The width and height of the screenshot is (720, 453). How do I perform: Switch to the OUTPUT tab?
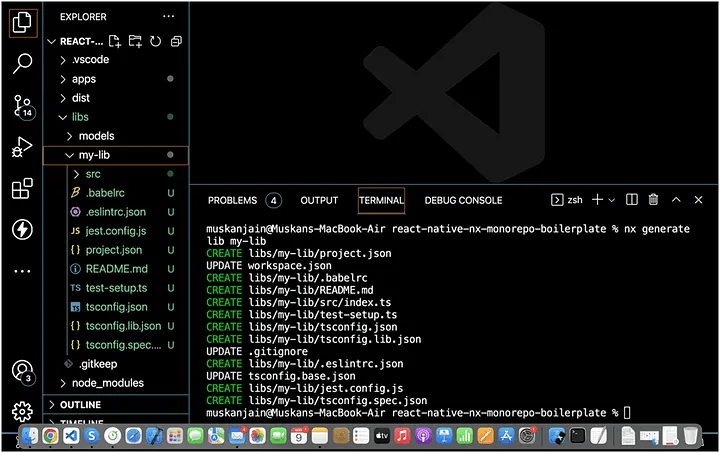point(319,201)
